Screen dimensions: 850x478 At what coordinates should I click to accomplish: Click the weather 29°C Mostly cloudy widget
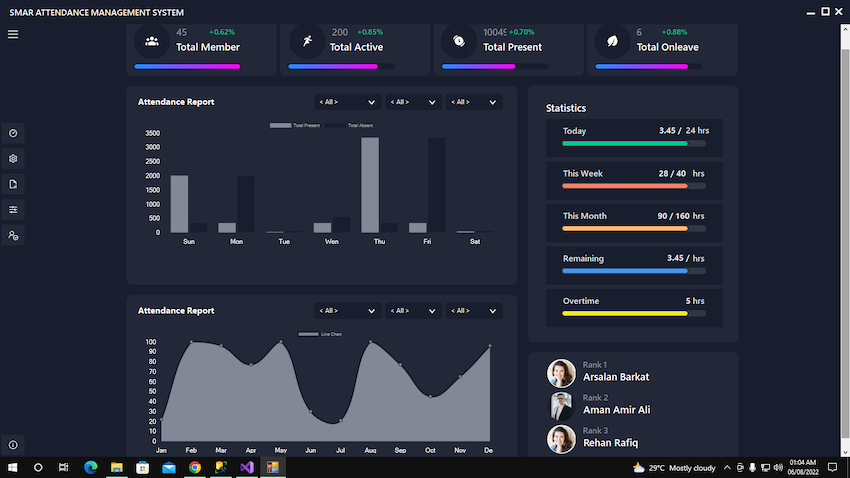pyautogui.click(x=674, y=468)
